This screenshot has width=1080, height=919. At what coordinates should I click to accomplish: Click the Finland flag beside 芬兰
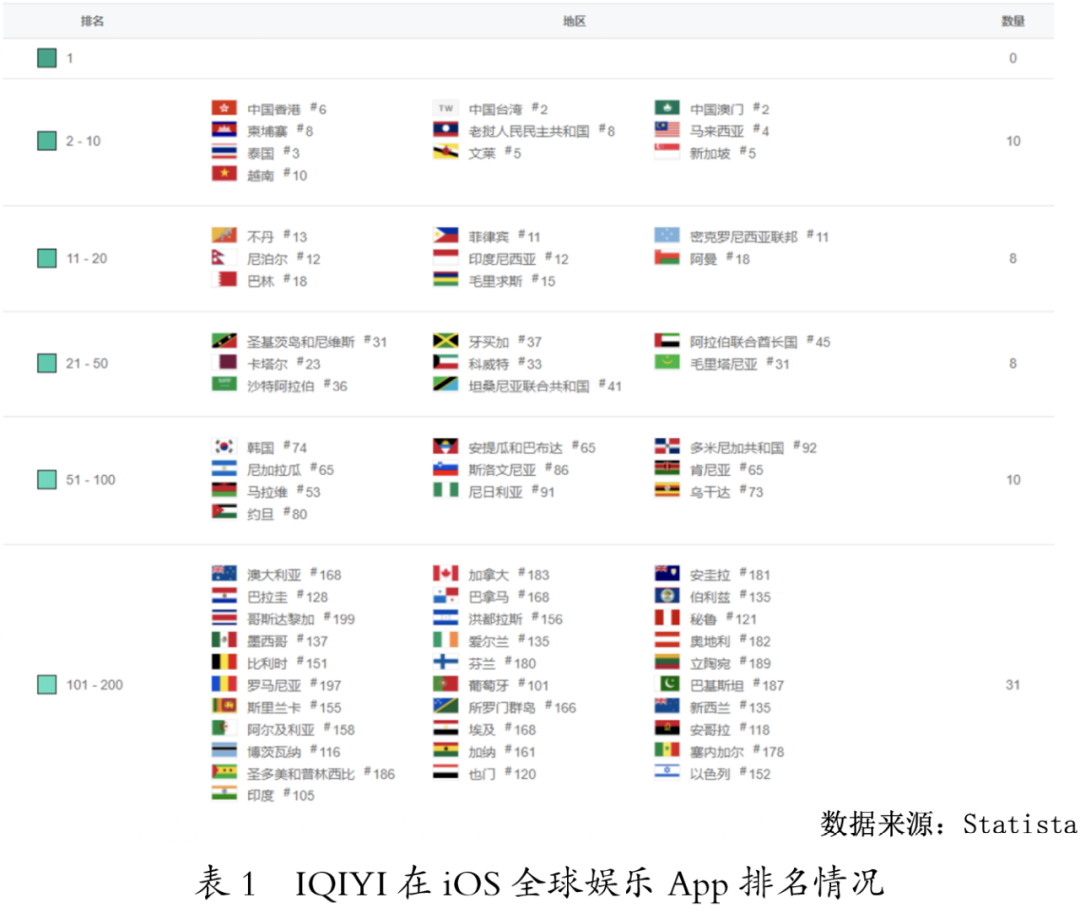coord(446,663)
